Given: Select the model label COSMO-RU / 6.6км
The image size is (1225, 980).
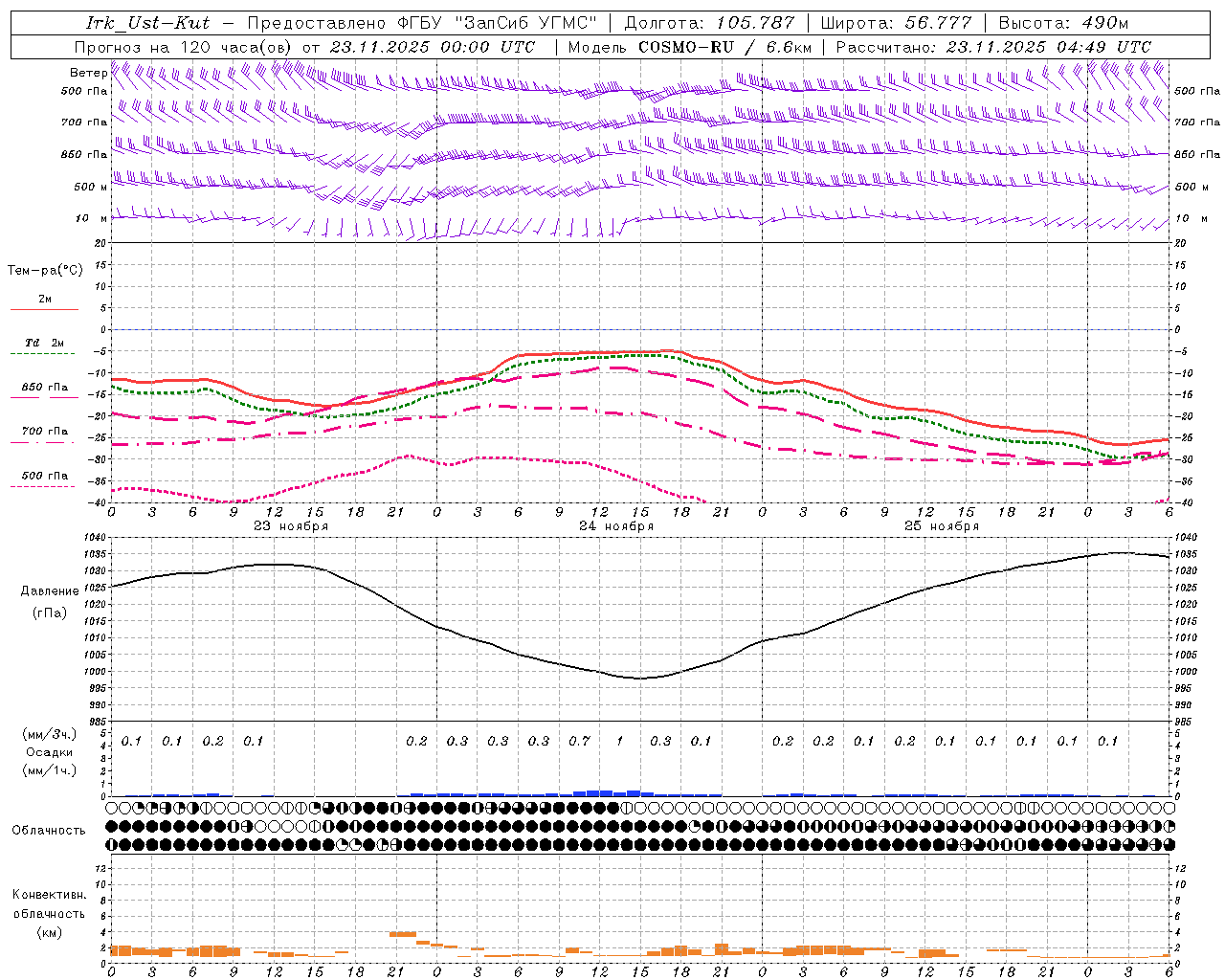Looking at the screenshot, I should (x=724, y=47).
